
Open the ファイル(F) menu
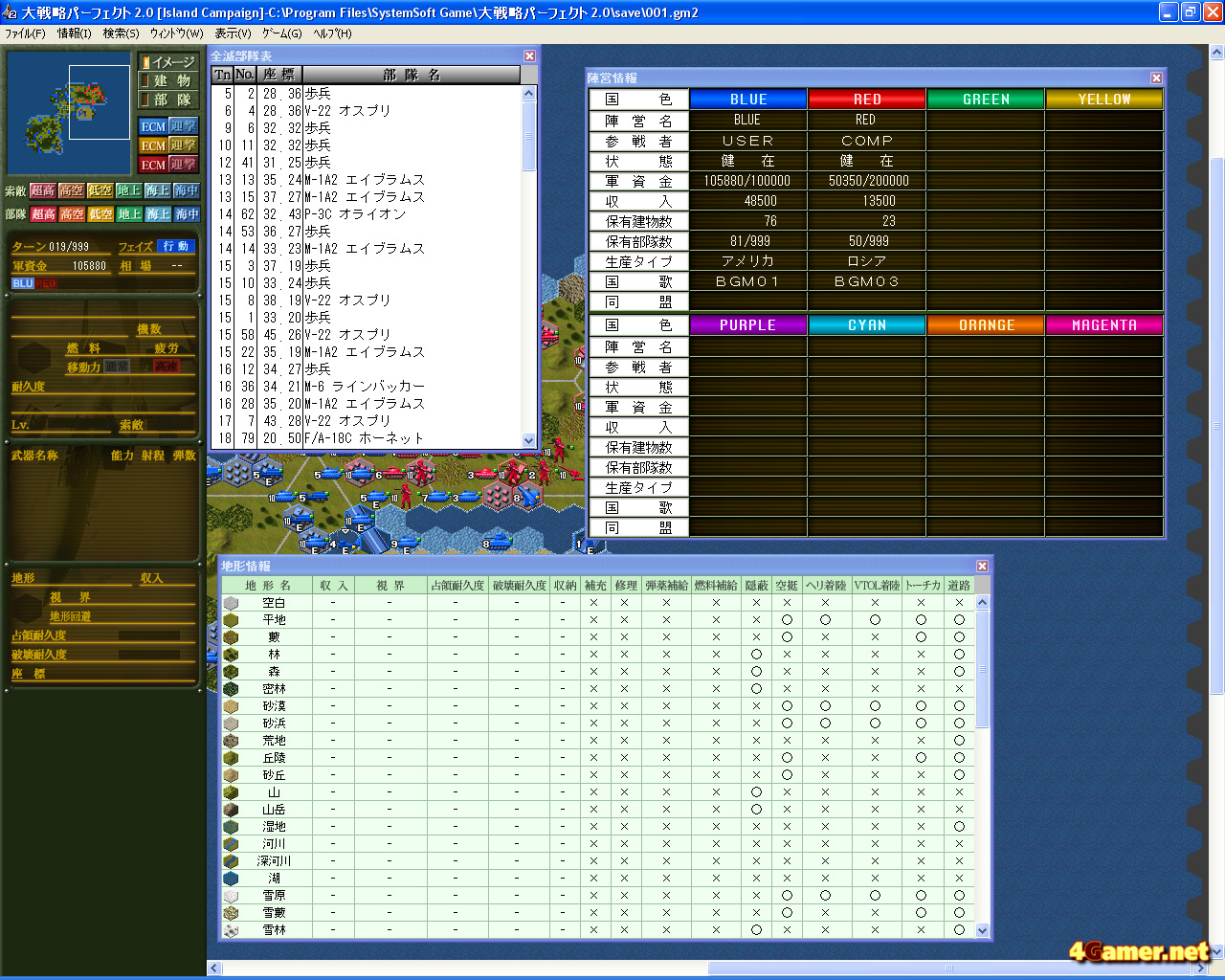[x=25, y=33]
